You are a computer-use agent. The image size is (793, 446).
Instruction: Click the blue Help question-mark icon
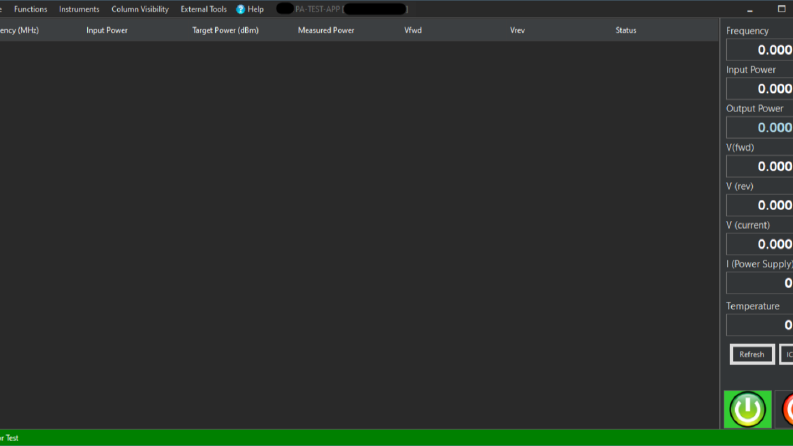241,9
